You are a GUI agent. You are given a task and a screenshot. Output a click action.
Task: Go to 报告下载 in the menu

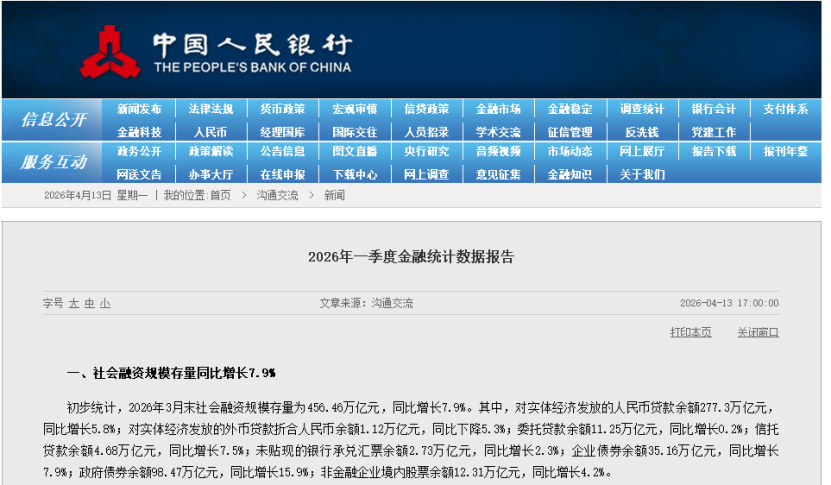tap(714, 152)
